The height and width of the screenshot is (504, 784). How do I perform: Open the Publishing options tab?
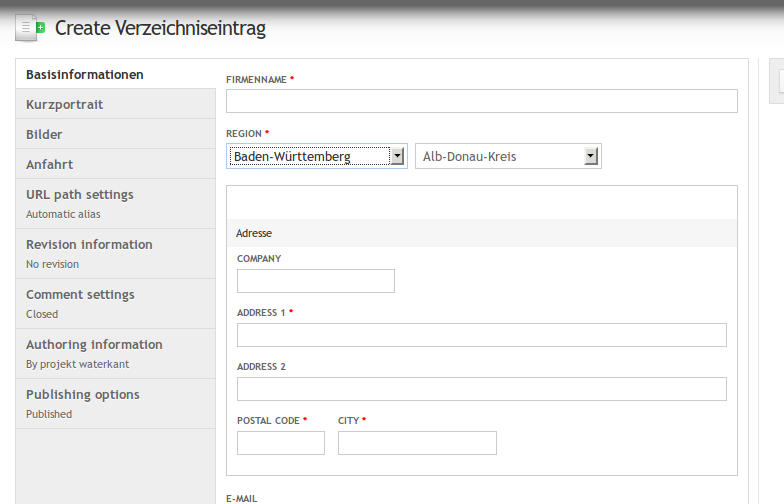83,395
